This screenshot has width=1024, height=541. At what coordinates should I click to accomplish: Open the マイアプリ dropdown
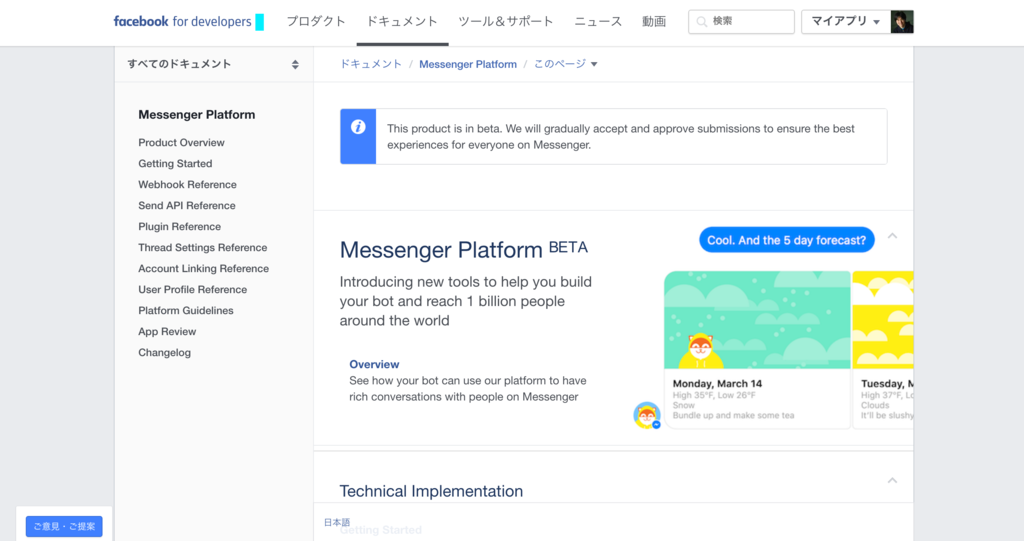click(846, 22)
